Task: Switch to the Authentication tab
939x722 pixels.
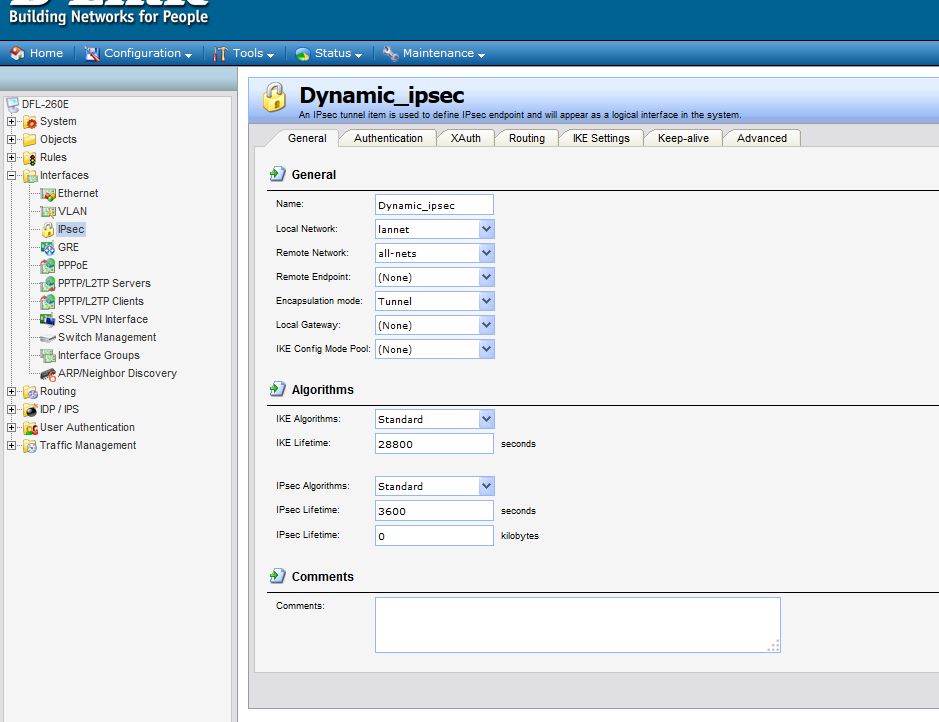Action: [388, 138]
